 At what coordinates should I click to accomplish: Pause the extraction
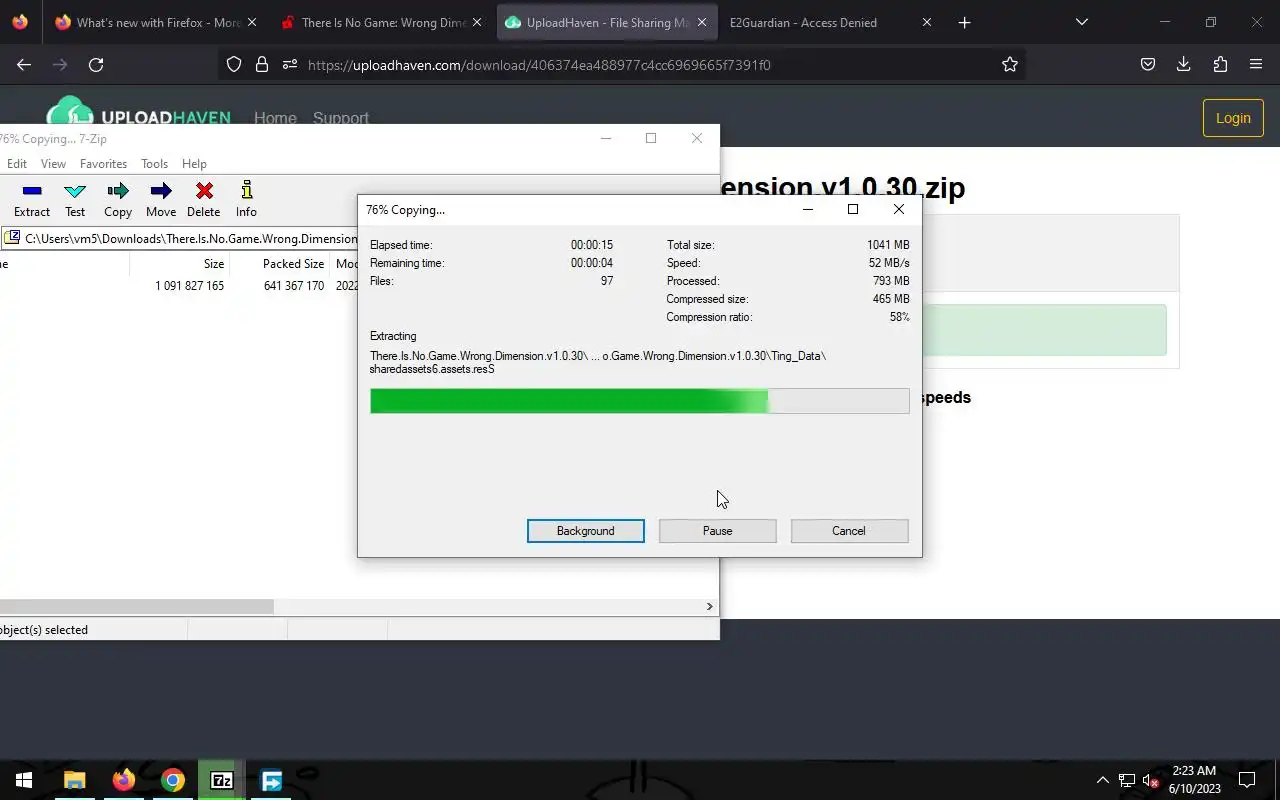pos(718,531)
